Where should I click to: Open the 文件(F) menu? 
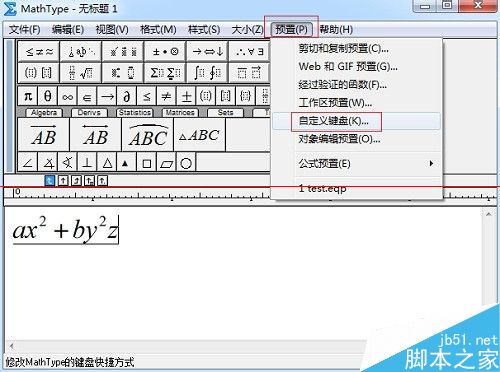(24, 29)
